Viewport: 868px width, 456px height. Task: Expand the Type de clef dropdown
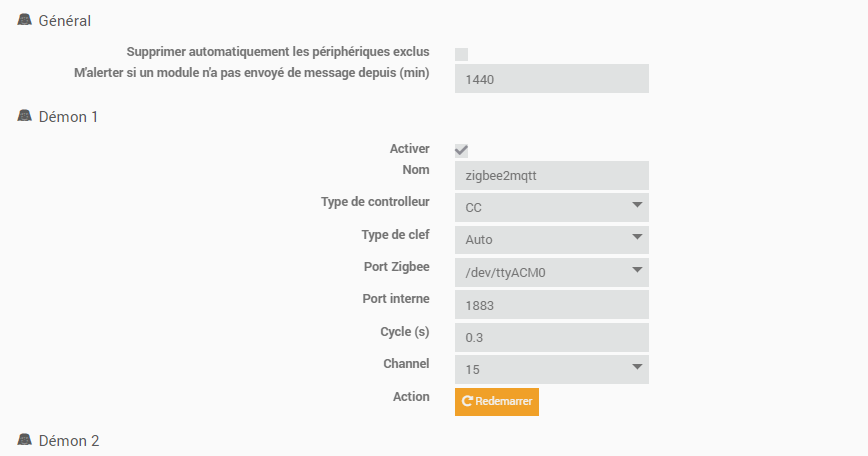pyautogui.click(x=551, y=240)
